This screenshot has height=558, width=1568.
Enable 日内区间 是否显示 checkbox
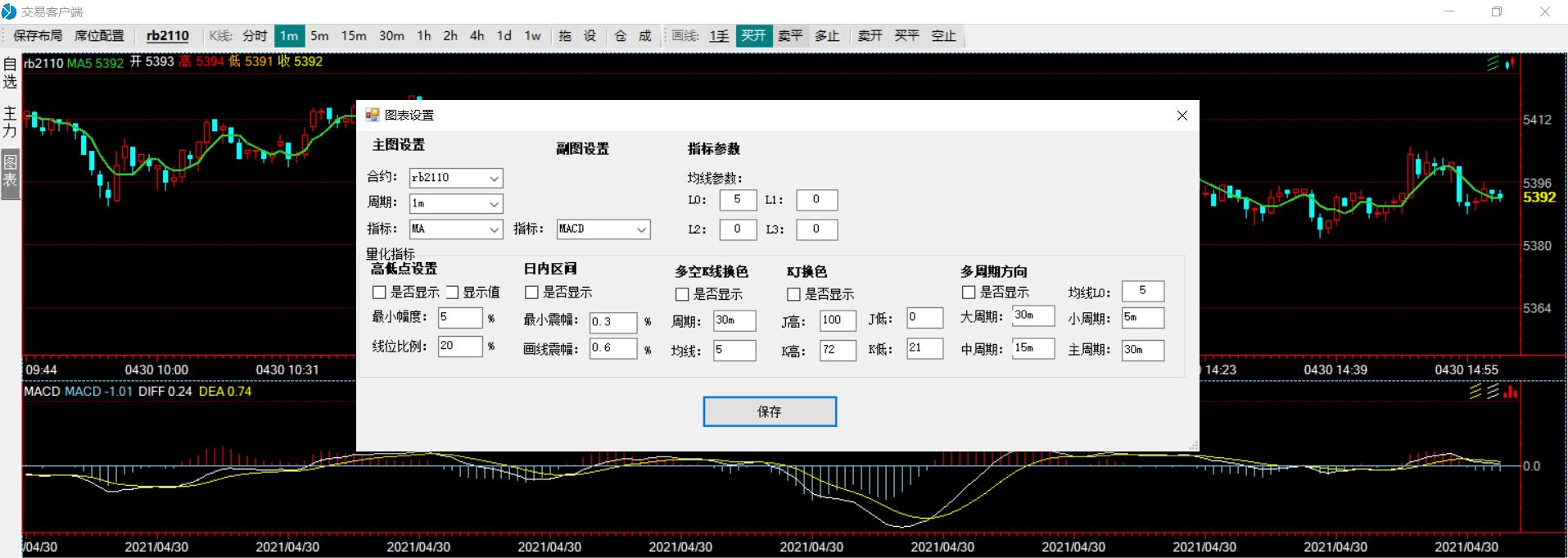point(531,292)
